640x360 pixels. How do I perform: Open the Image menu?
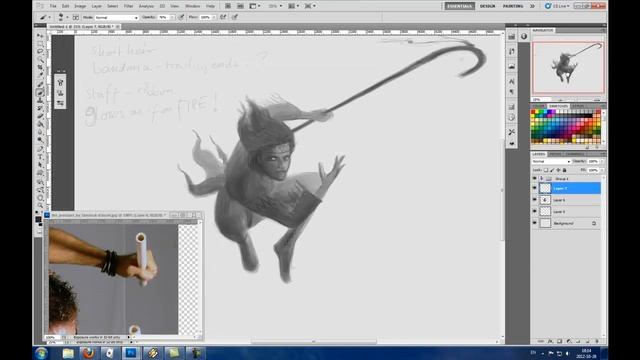[80, 6]
